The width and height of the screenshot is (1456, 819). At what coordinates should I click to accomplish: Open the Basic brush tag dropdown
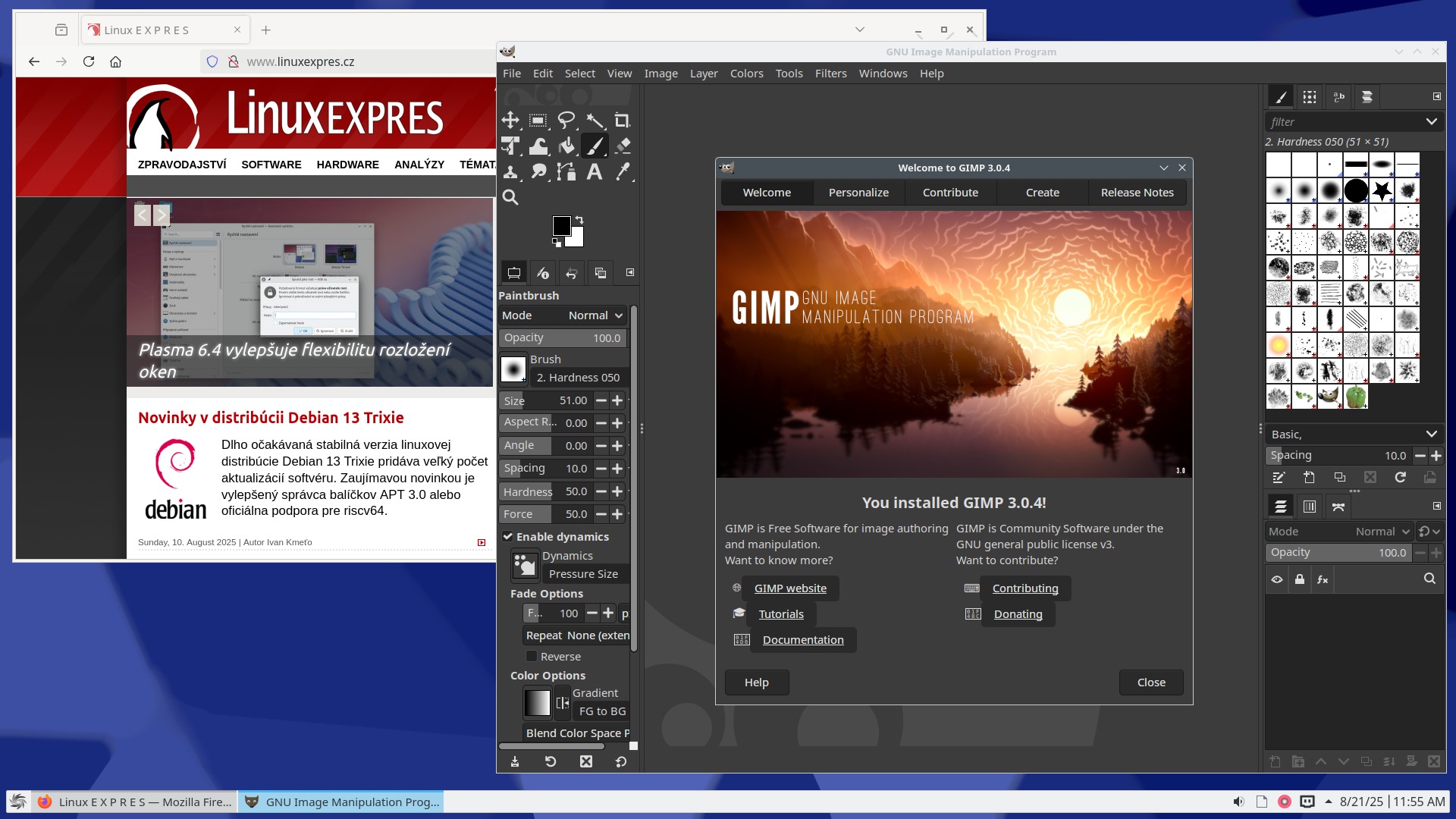[x=1354, y=434]
